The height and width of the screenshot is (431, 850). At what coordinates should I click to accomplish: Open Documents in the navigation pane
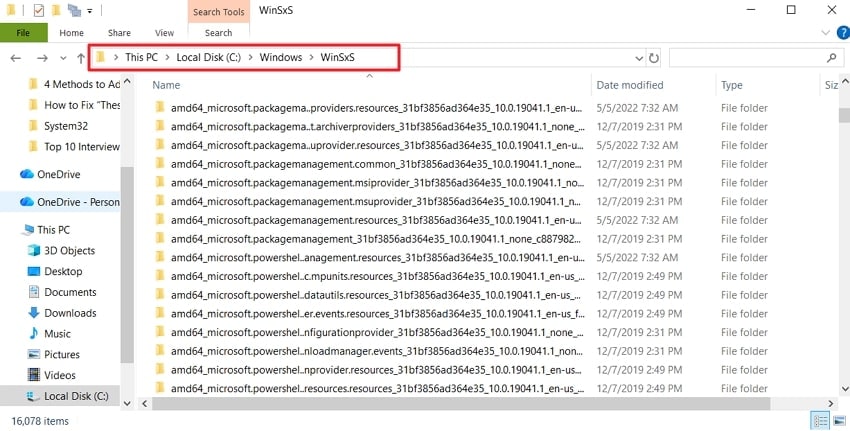pos(62,292)
